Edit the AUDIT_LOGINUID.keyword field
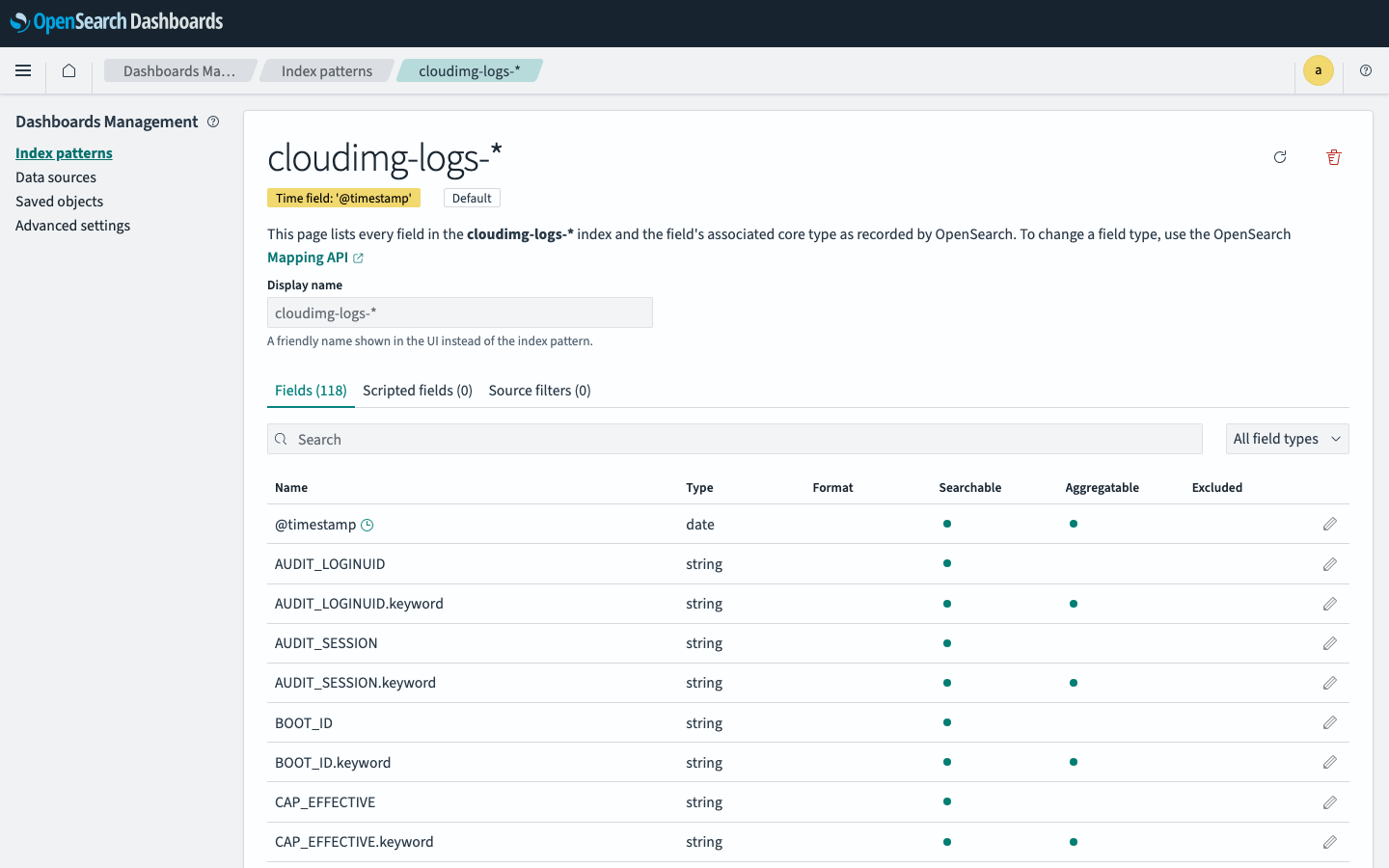Image resolution: width=1389 pixels, height=868 pixels. click(x=1330, y=604)
